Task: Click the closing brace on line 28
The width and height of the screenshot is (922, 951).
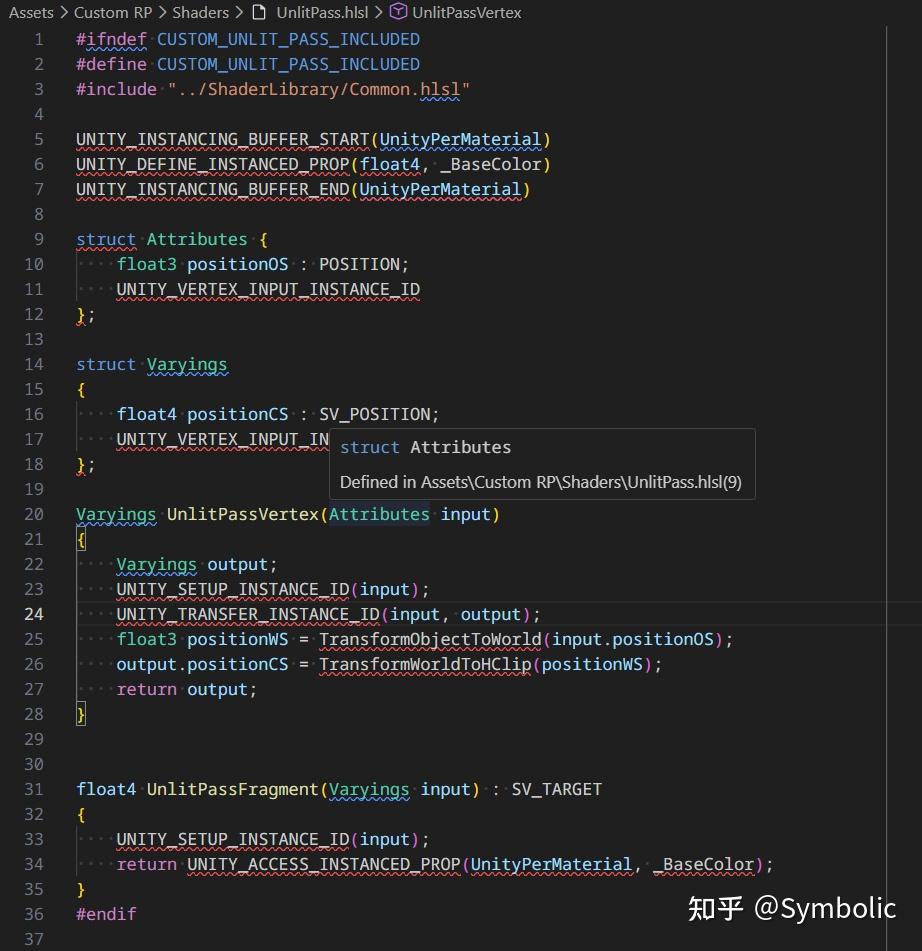Action: point(81,714)
